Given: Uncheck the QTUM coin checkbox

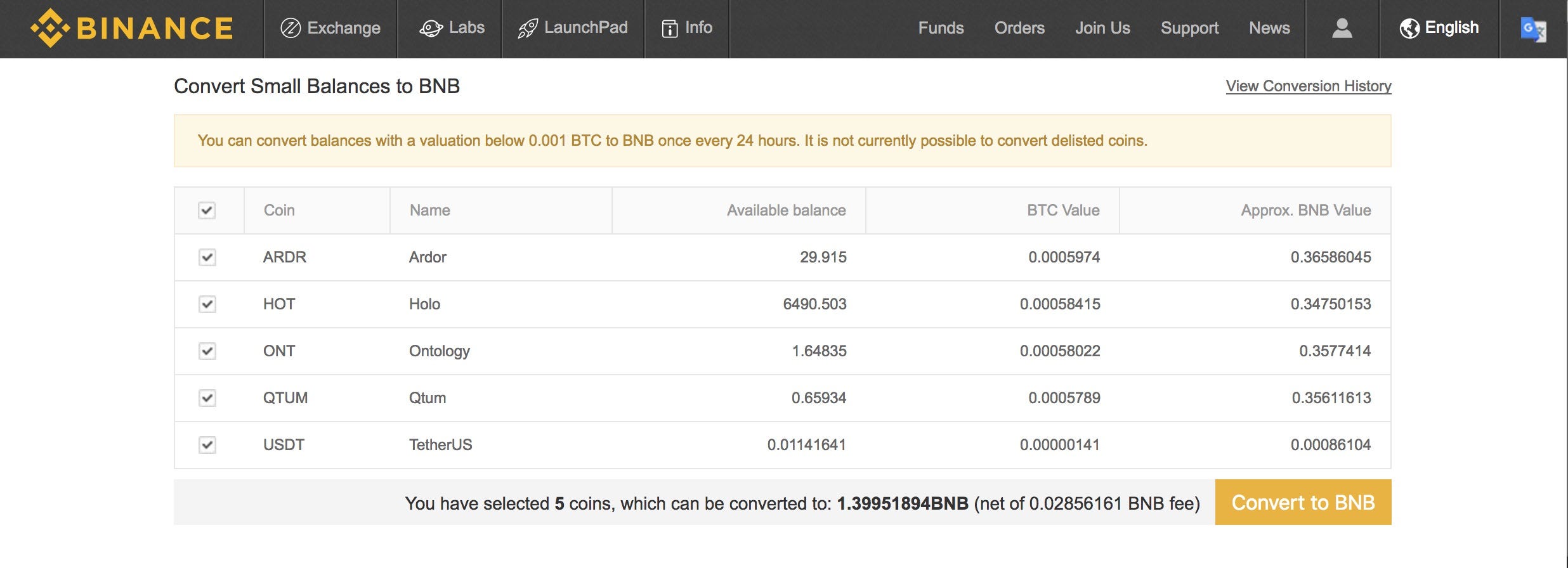Looking at the screenshot, I should point(207,398).
